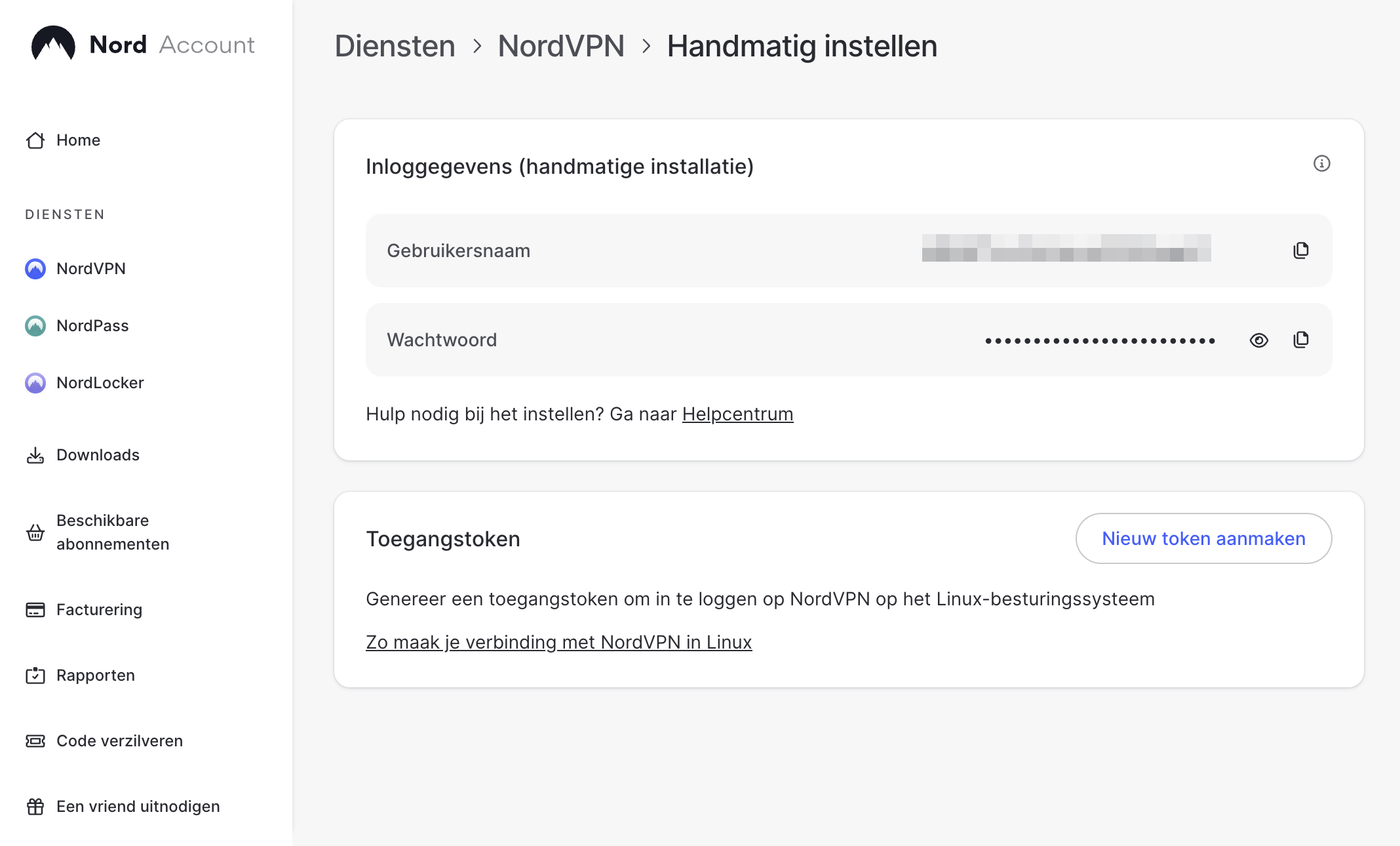Click the Facturering sidebar icon

36,608
